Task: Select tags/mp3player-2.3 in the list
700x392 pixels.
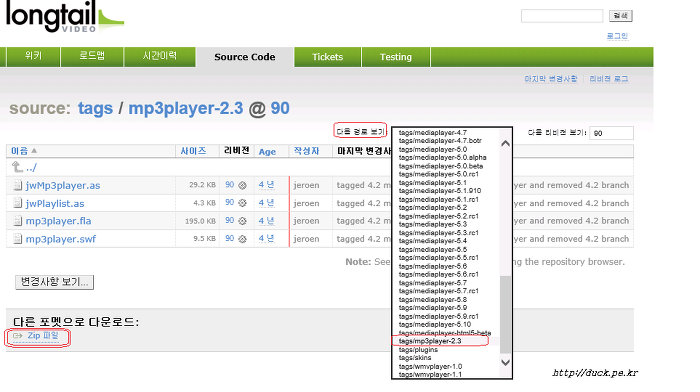Action: 430,341
